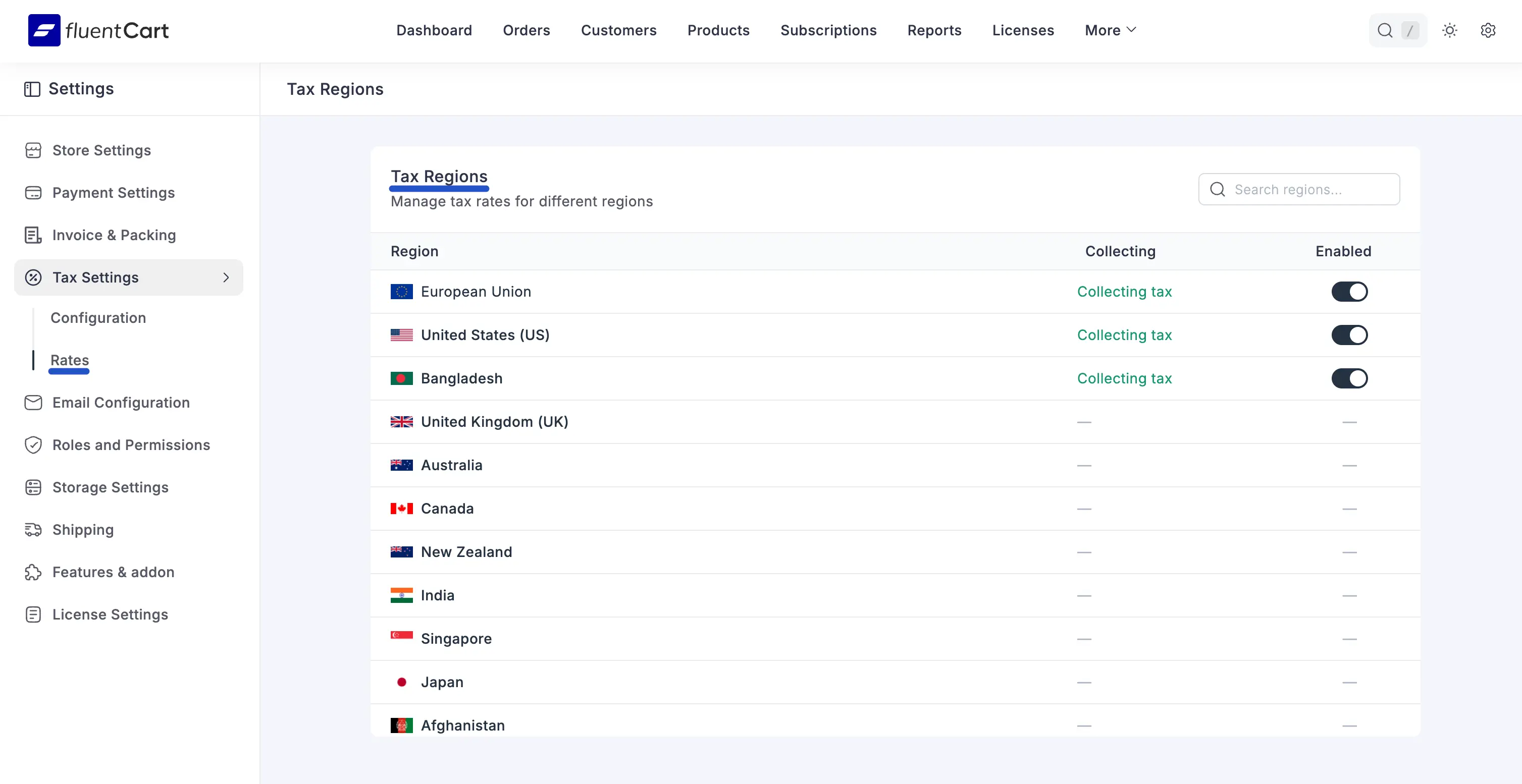
Task: Open the Dashboard menu
Action: tap(434, 30)
